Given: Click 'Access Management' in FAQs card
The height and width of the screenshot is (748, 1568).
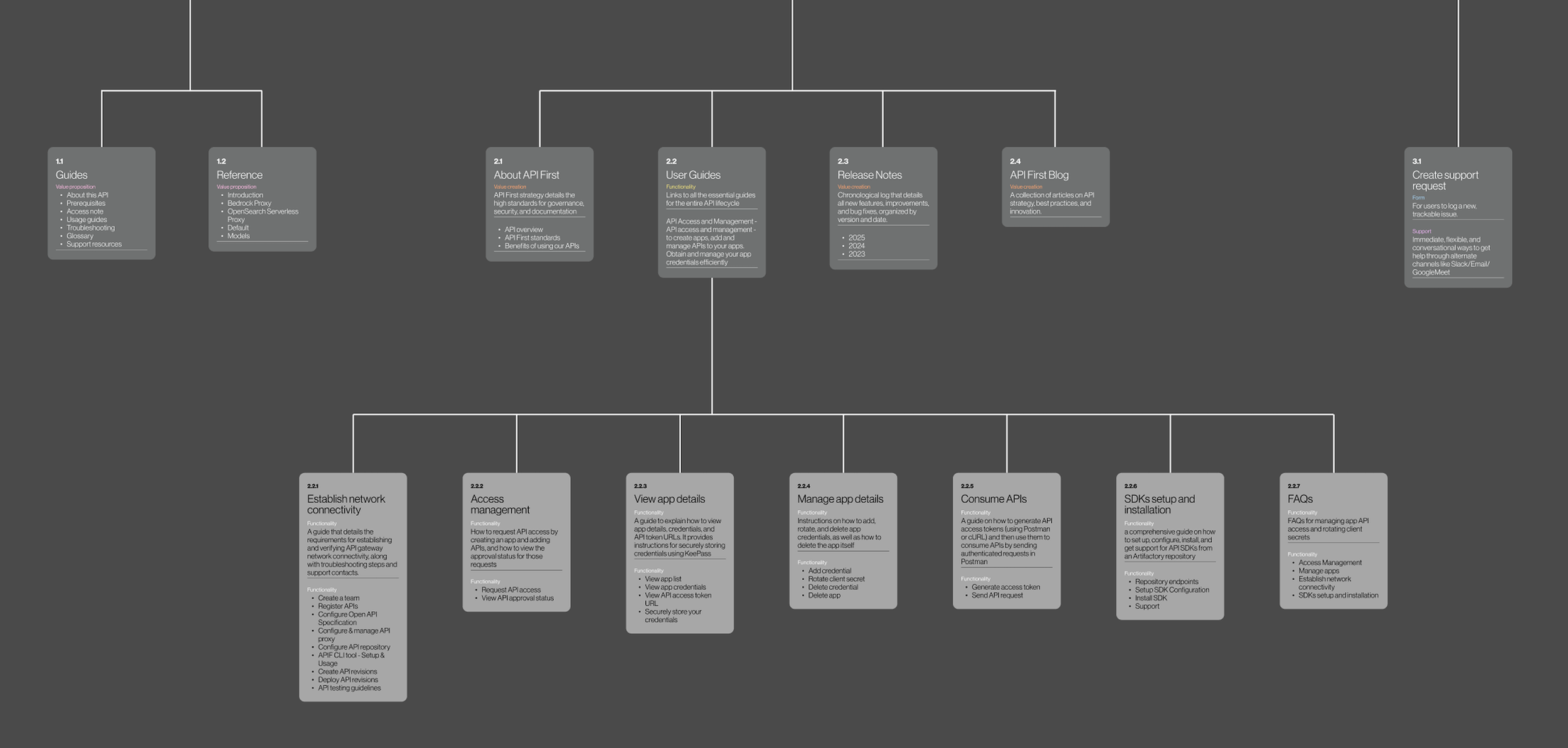Looking at the screenshot, I should tap(1330, 563).
